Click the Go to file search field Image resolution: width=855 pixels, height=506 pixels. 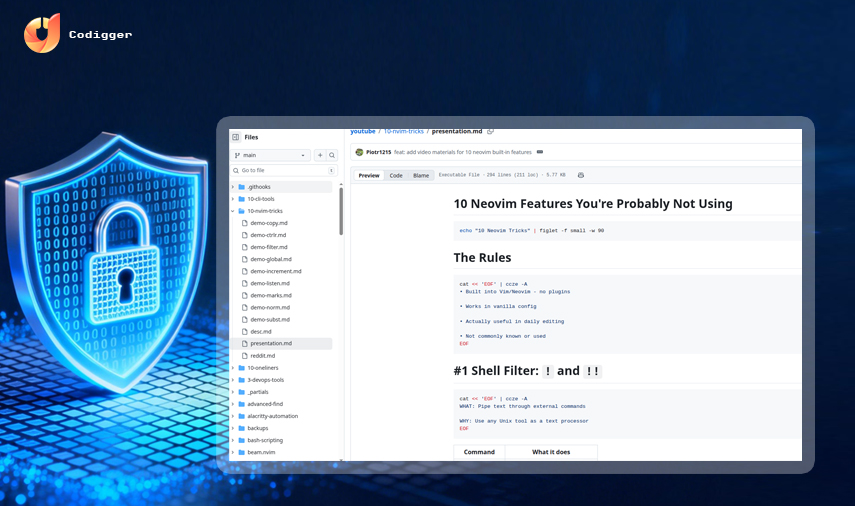click(284, 170)
